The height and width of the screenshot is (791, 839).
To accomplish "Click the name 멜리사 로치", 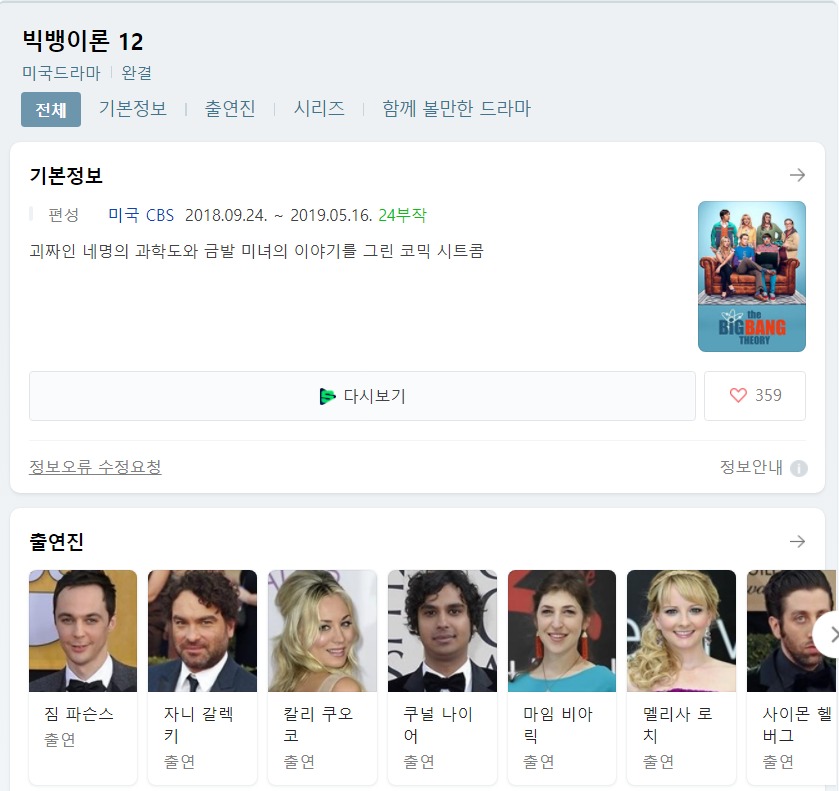I will coord(677,725).
